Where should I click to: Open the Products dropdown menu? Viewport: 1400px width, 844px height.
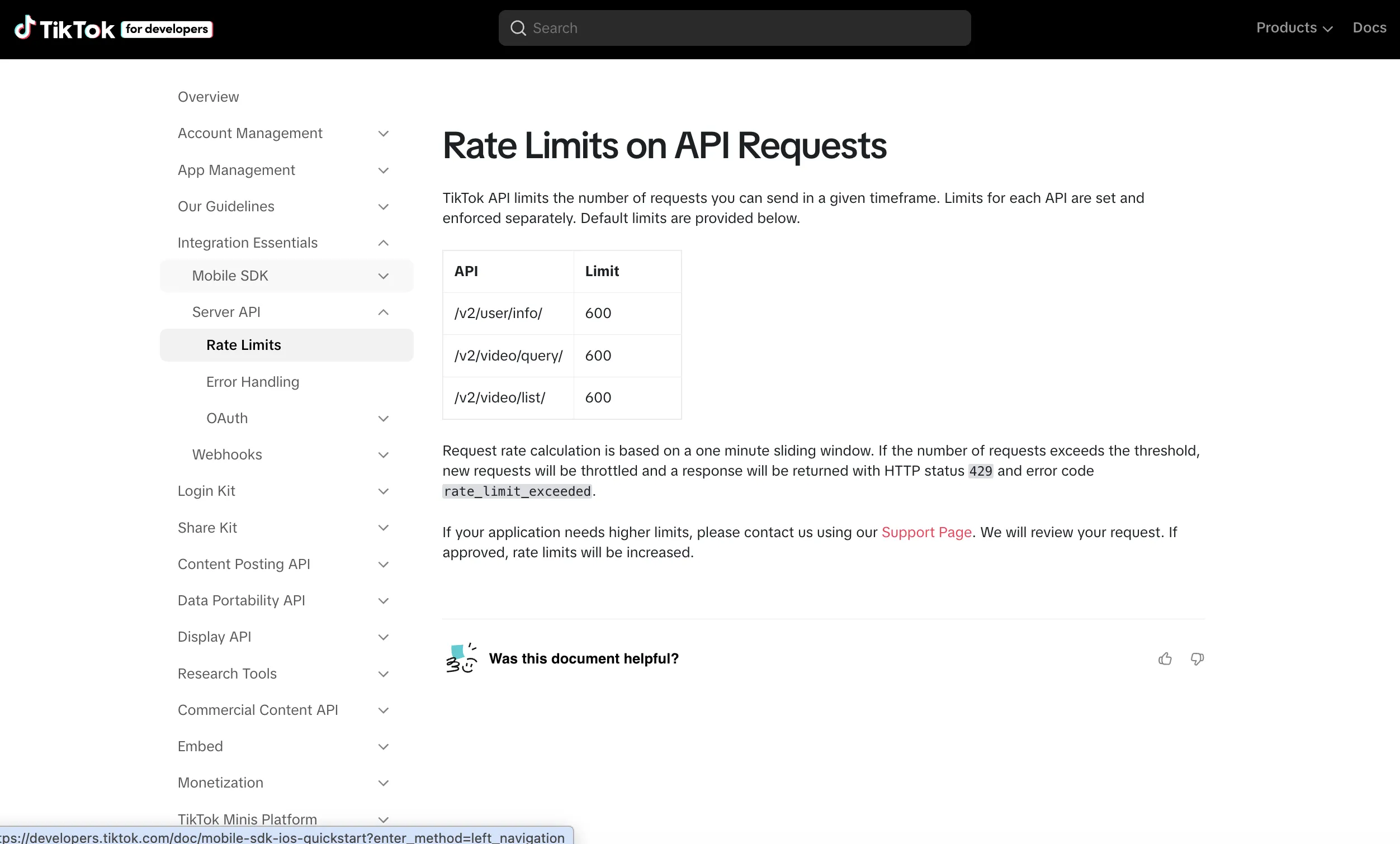tap(1294, 28)
